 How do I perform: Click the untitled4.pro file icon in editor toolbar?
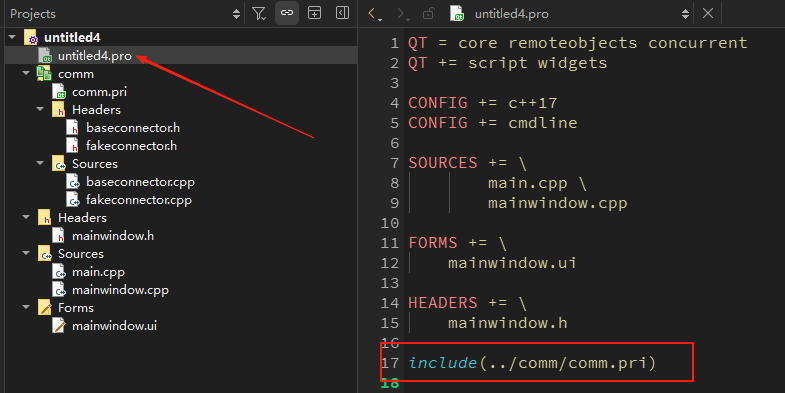(457, 14)
